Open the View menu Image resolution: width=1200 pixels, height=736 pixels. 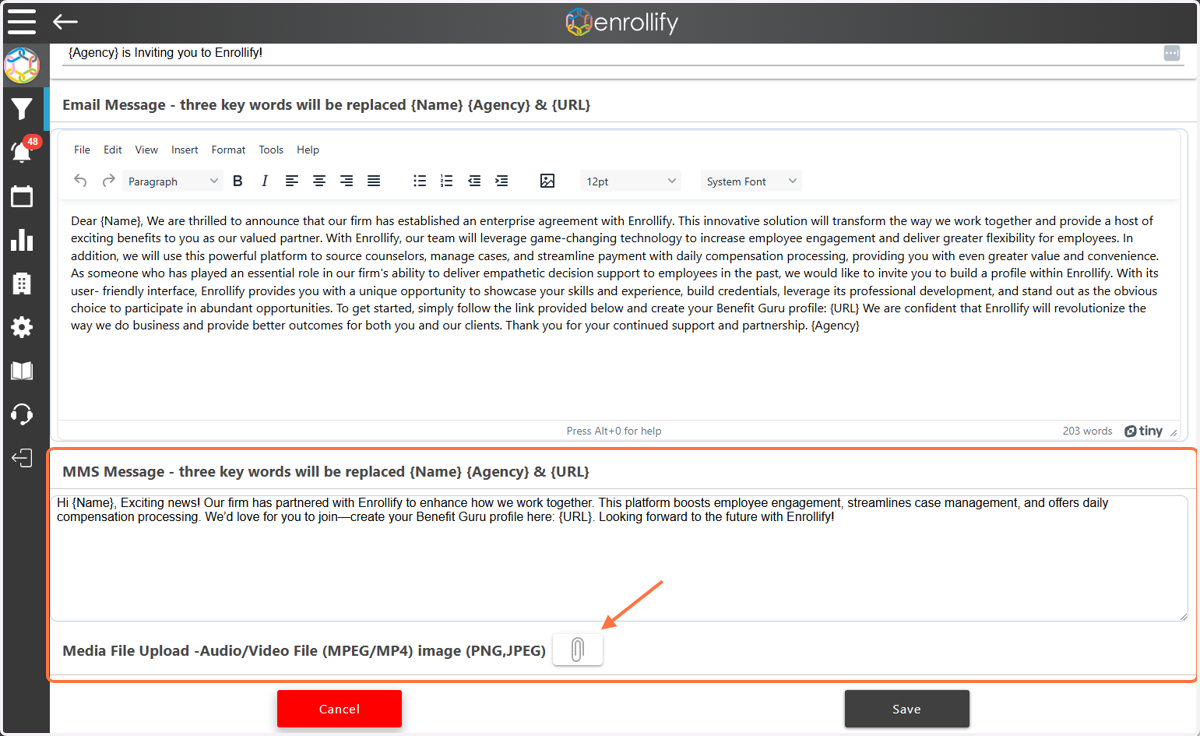point(147,150)
